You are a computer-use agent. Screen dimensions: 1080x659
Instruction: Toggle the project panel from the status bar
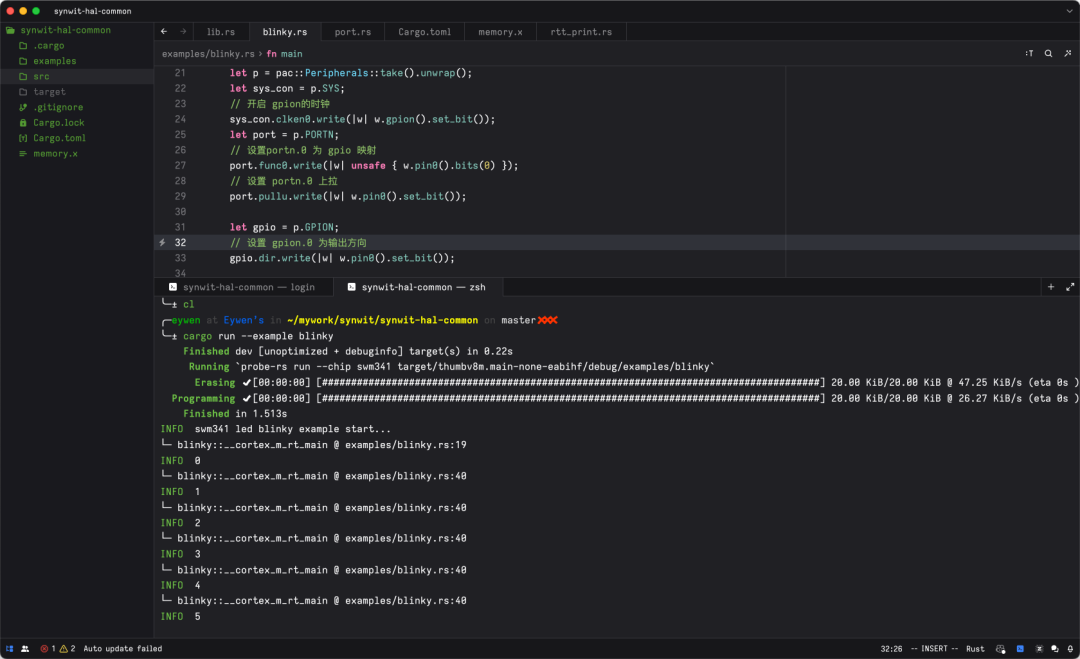point(10,648)
